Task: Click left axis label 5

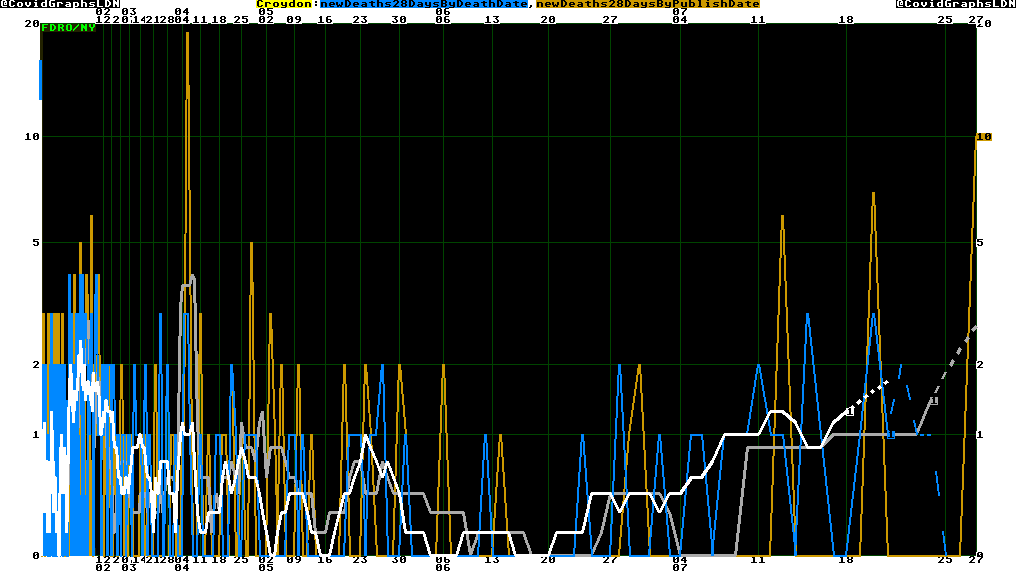Action: coord(36,243)
